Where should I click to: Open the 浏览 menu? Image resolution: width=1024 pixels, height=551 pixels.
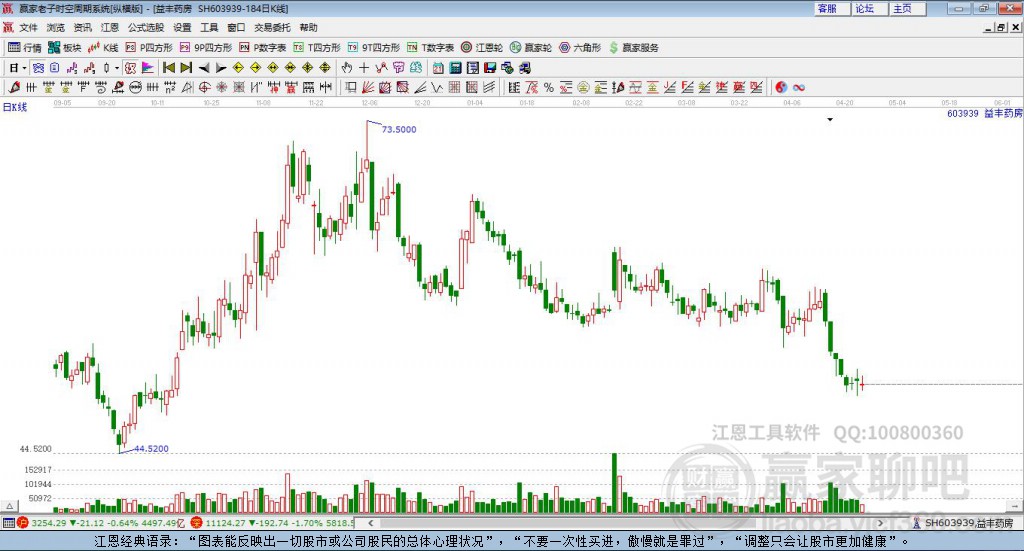tap(56, 27)
